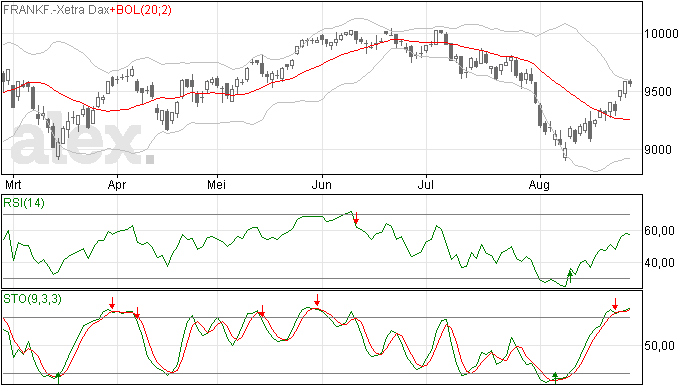Click the 60,00 RSI axis value
The width and height of the screenshot is (690, 387).
click(x=659, y=231)
